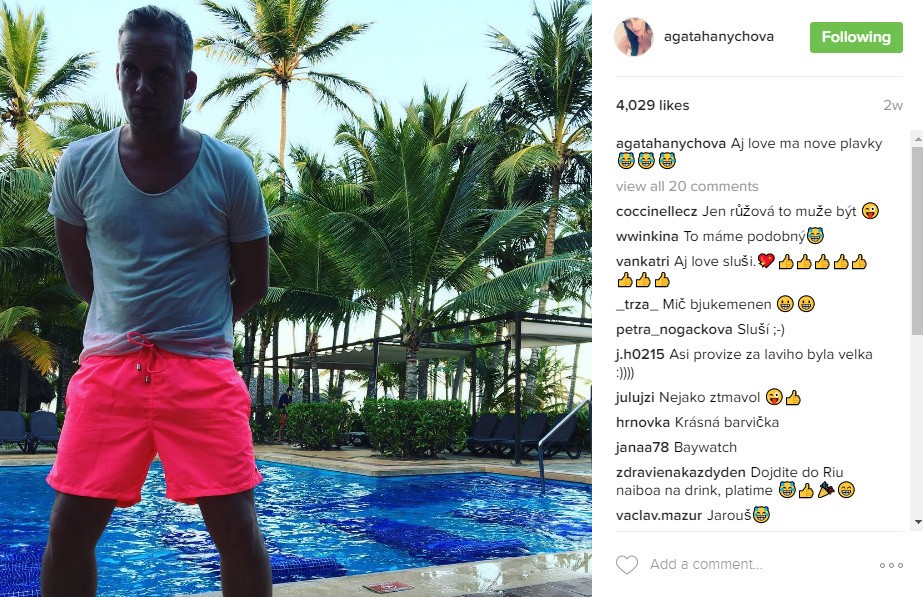Click the 2w post timestamp
The image size is (923, 597).
[x=892, y=105]
